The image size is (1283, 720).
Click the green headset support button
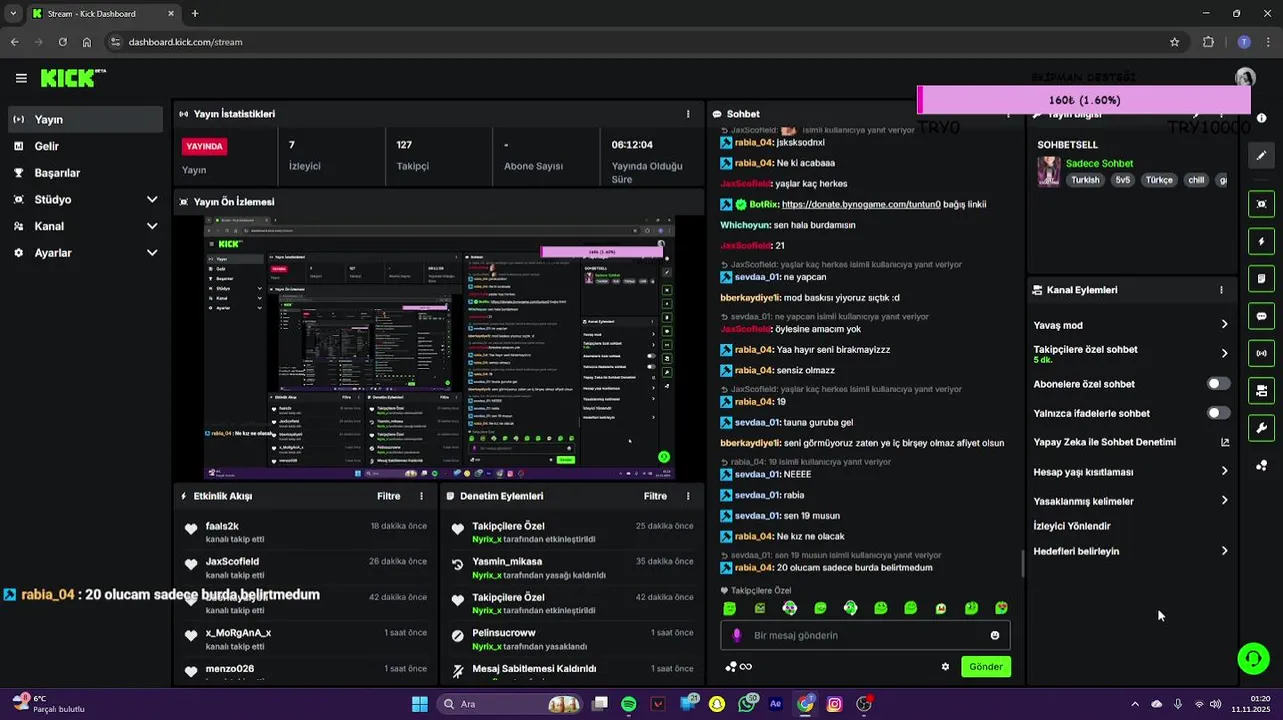pos(1253,658)
